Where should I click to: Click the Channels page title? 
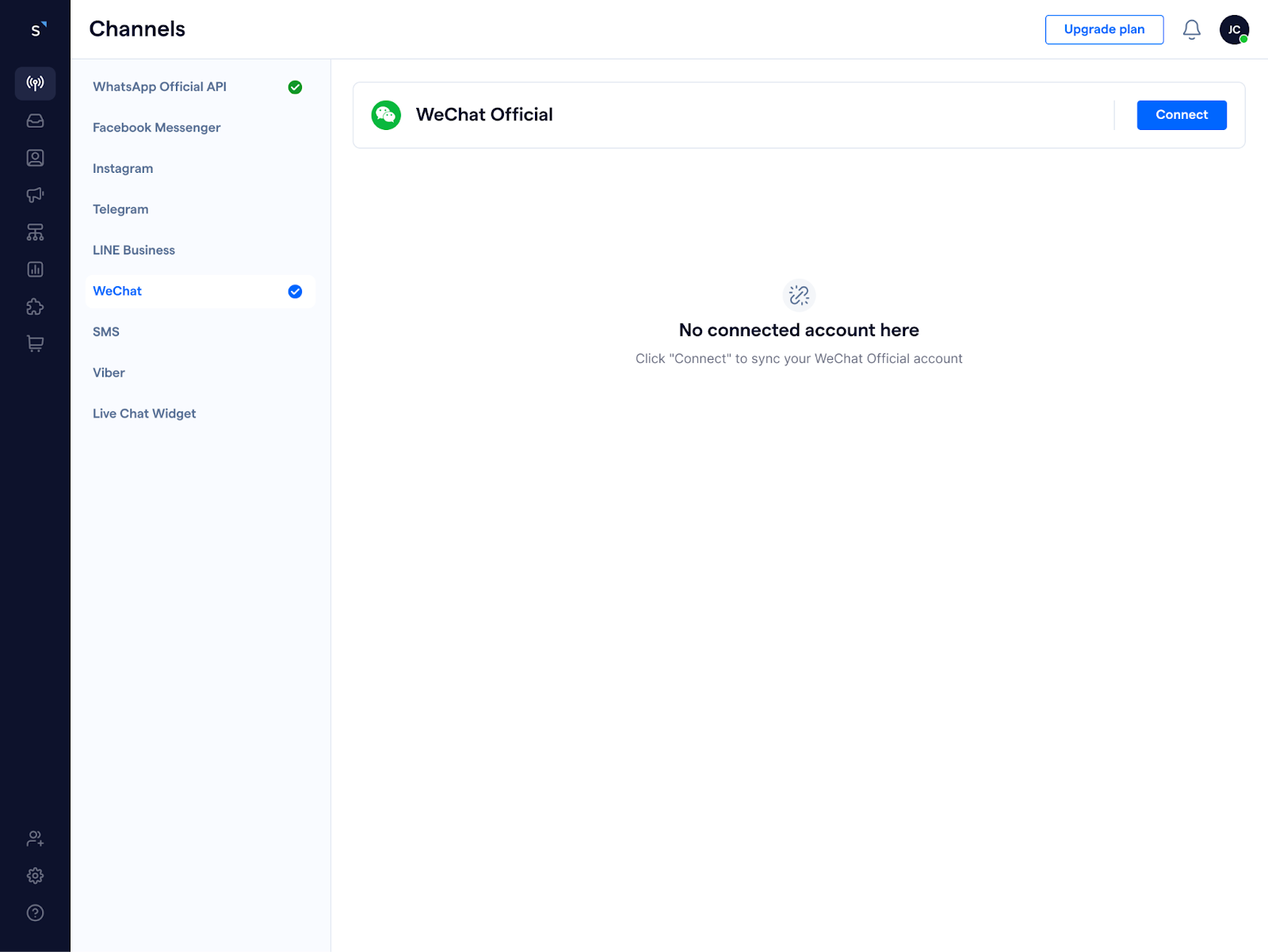coord(137,29)
